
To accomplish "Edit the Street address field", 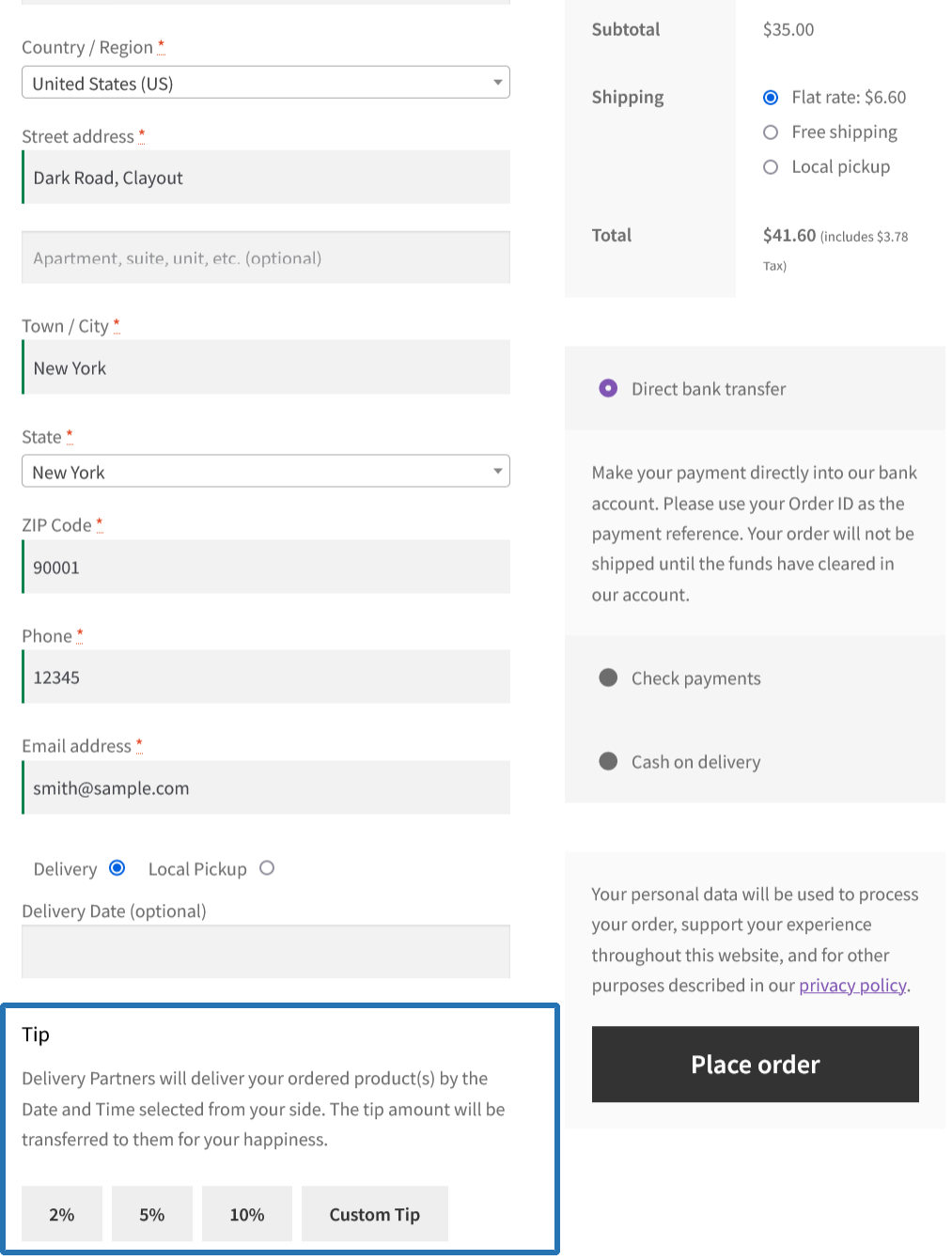I will pos(266,177).
